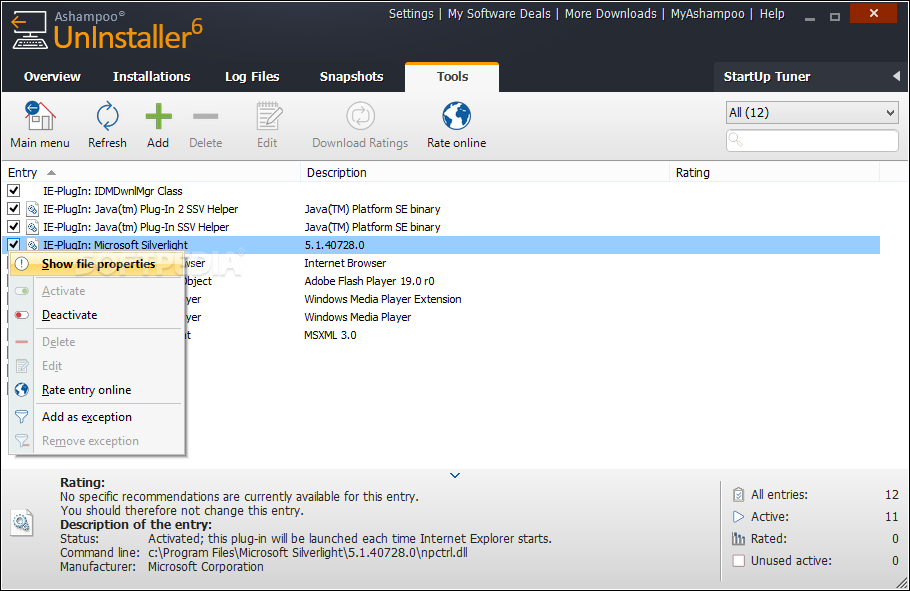
Task: Sort by the Entry column header
Action: coord(151,172)
